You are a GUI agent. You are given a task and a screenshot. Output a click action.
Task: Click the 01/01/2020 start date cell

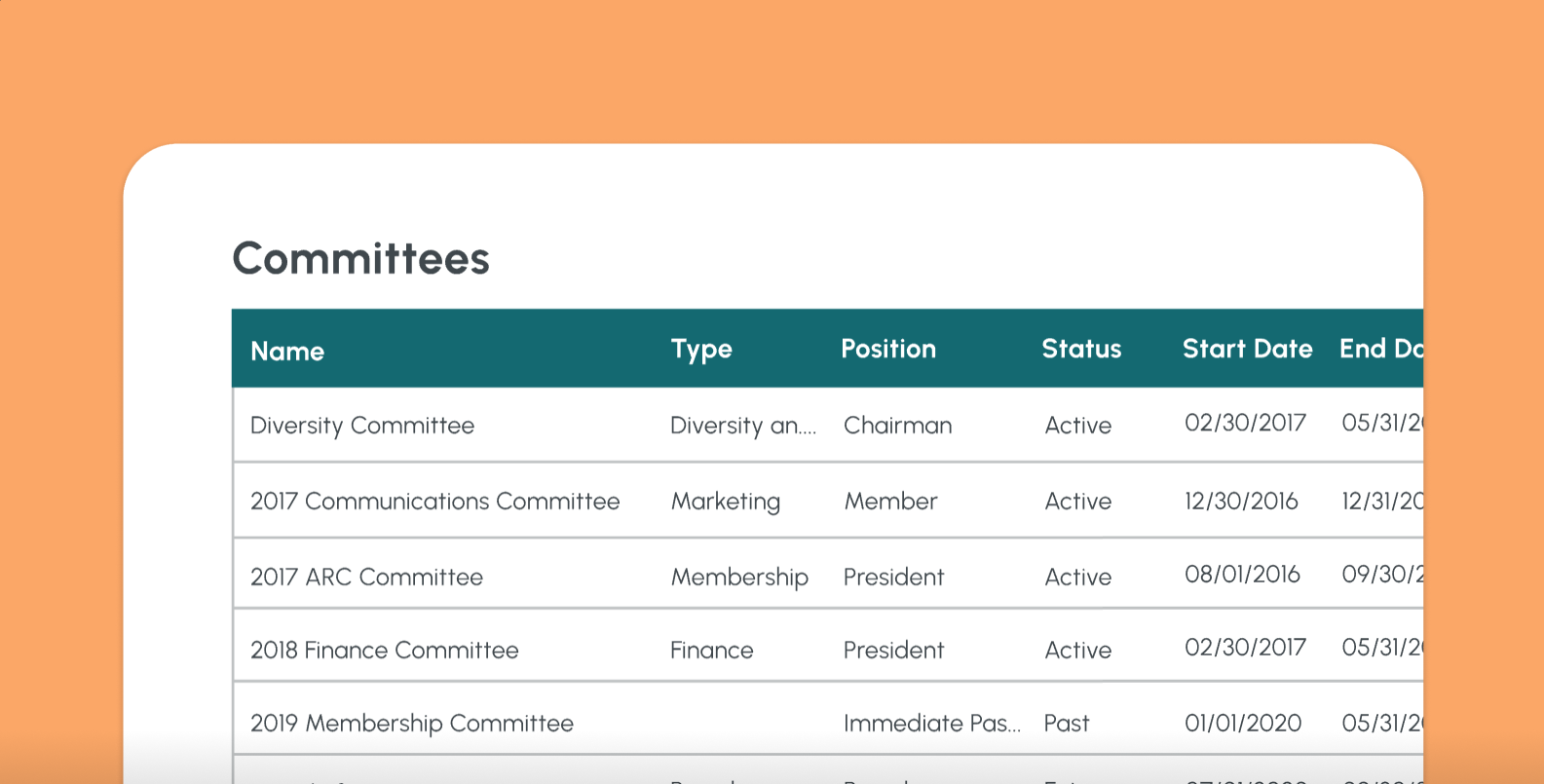(x=1242, y=723)
